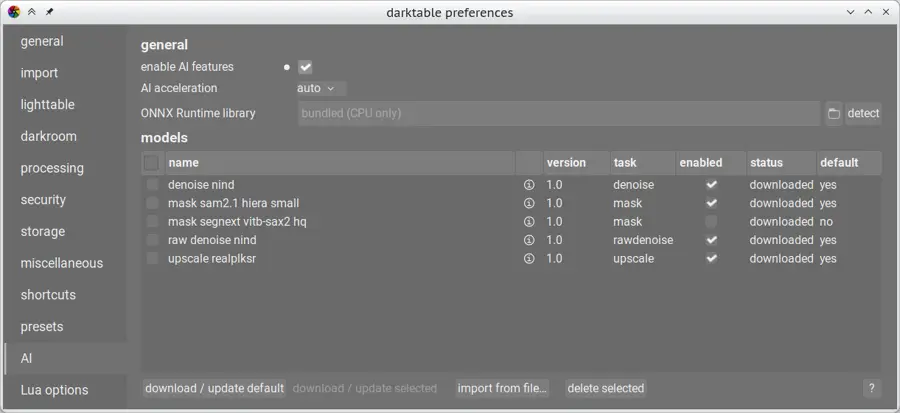Disable the raw denoise nind enabled checkbox
900x413 pixels.
click(711, 240)
